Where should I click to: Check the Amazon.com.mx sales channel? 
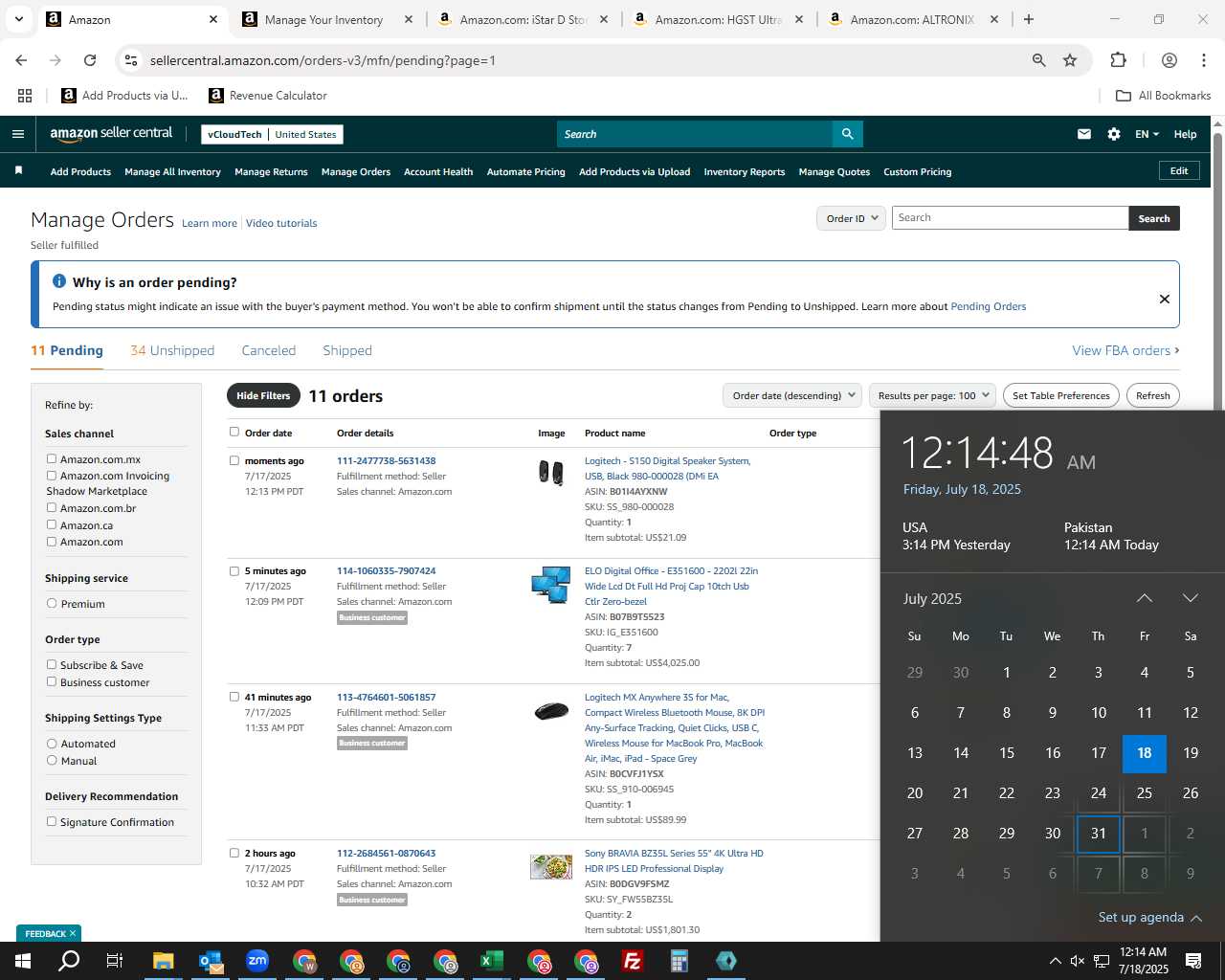pos(52,459)
